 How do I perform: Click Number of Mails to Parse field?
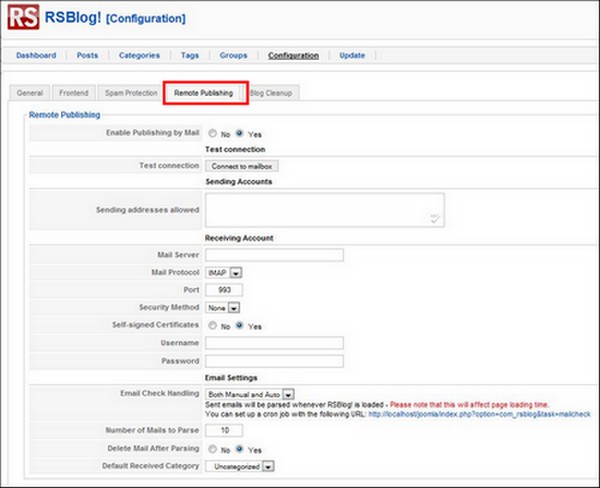click(x=224, y=430)
